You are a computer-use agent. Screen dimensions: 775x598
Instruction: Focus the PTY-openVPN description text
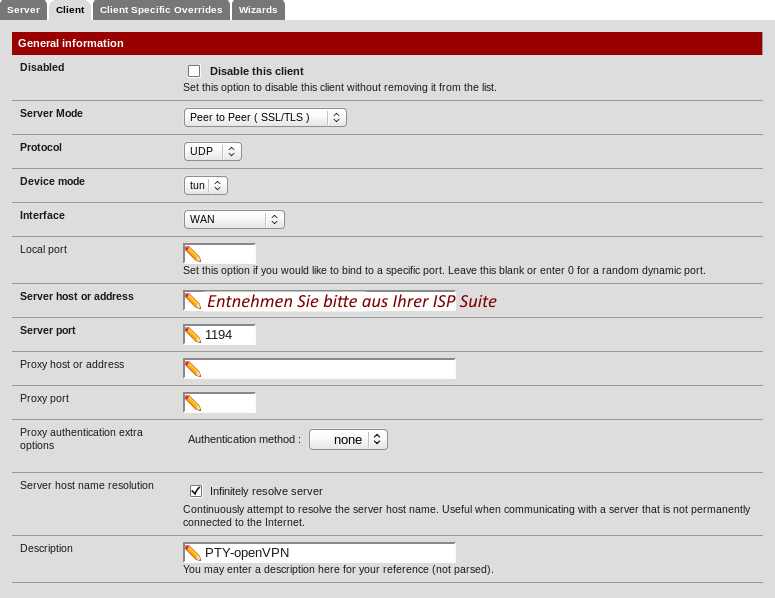pyautogui.click(x=247, y=553)
